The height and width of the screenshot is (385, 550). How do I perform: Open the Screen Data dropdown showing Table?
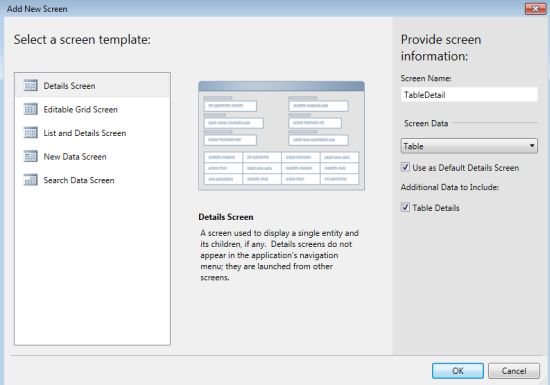pos(469,146)
